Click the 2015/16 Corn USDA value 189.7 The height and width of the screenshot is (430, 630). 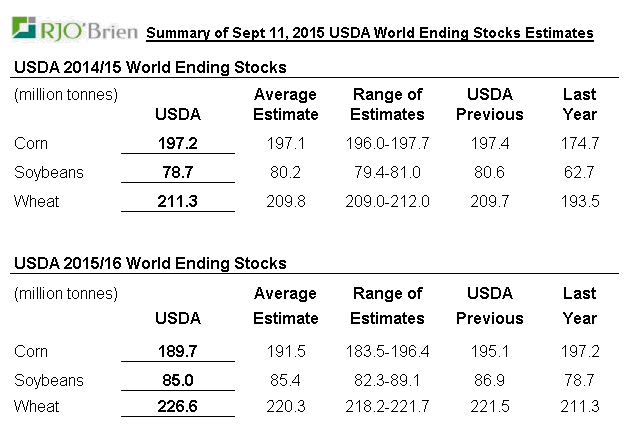tap(178, 351)
